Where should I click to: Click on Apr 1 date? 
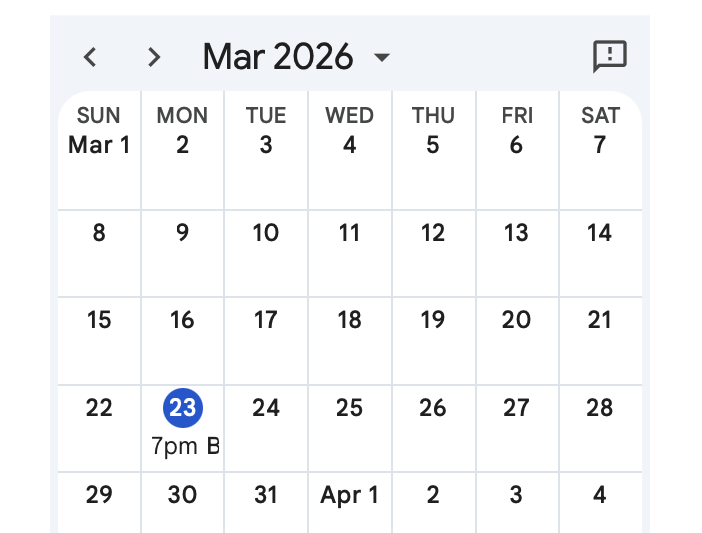click(349, 495)
